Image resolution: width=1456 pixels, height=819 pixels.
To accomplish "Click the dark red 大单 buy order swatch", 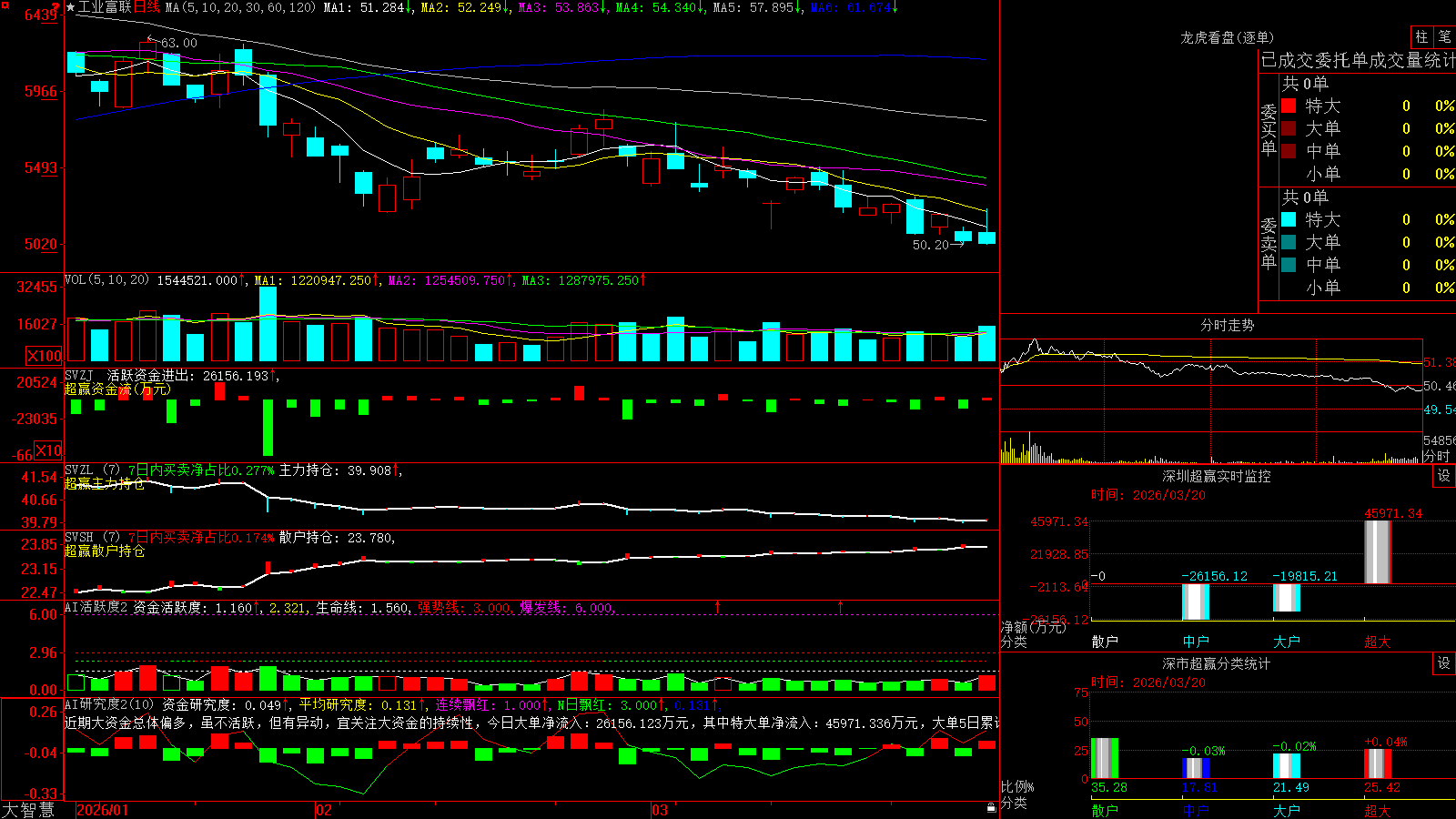I will [x=1289, y=128].
